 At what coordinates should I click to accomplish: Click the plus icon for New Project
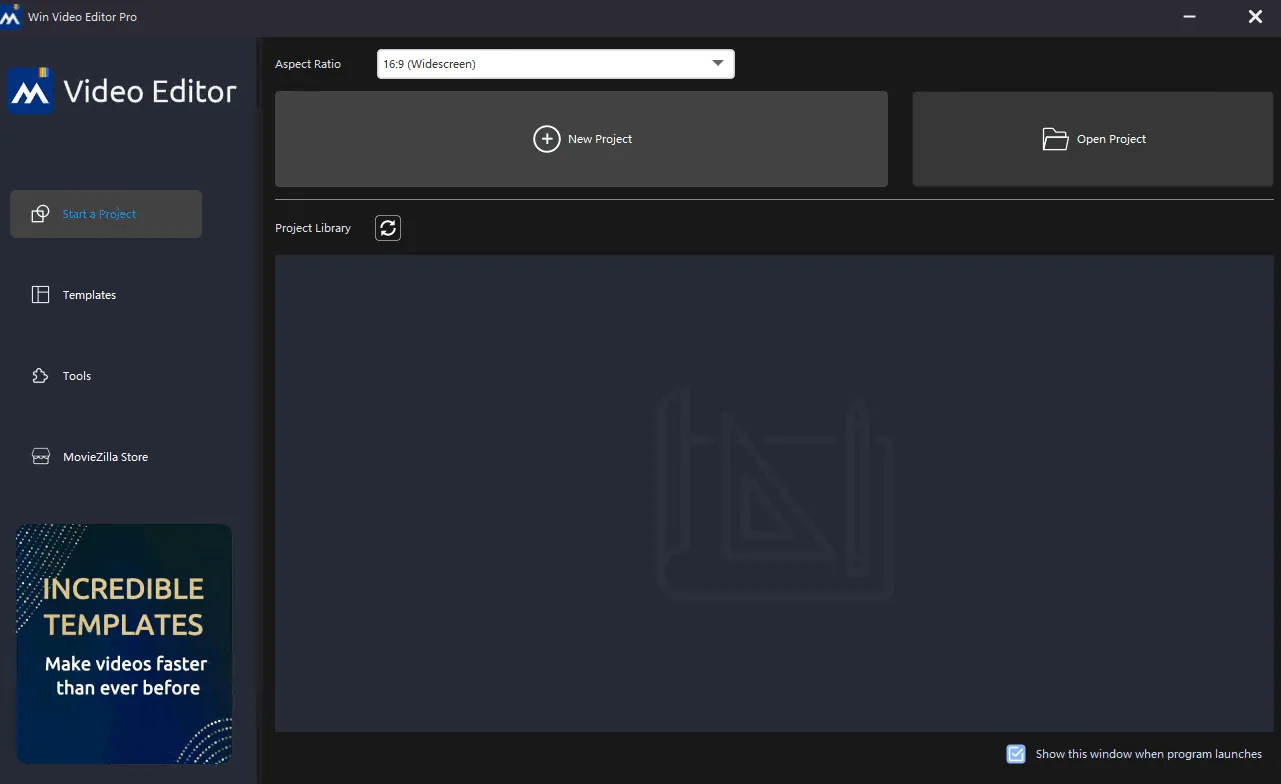click(546, 139)
